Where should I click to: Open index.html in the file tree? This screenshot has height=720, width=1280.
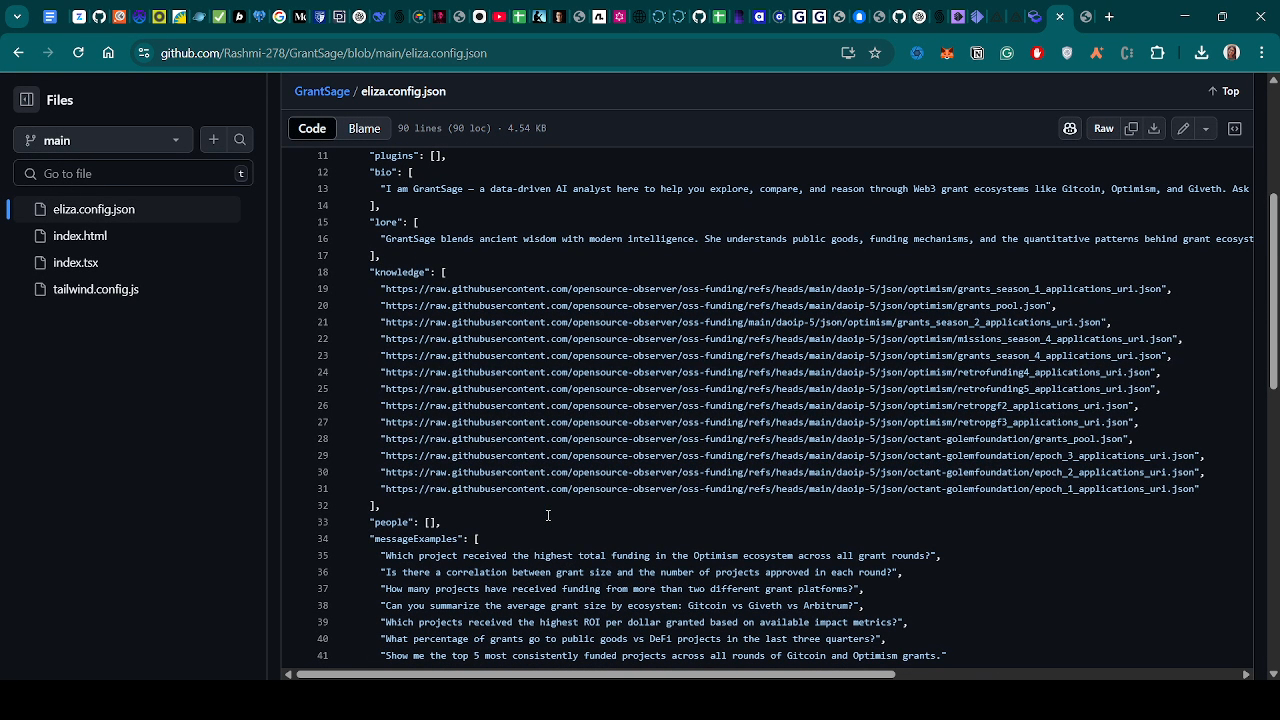tap(80, 236)
